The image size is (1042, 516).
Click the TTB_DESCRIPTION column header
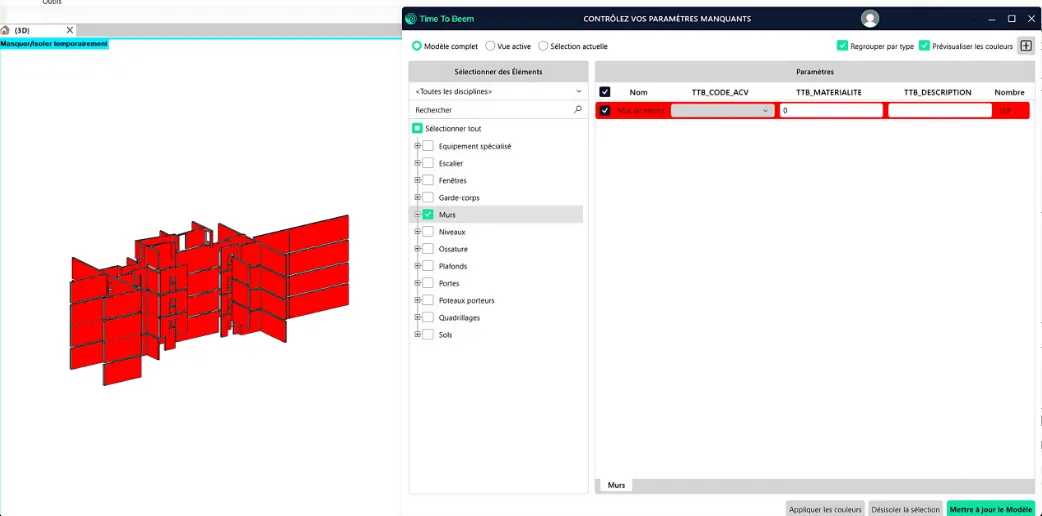click(x=938, y=92)
